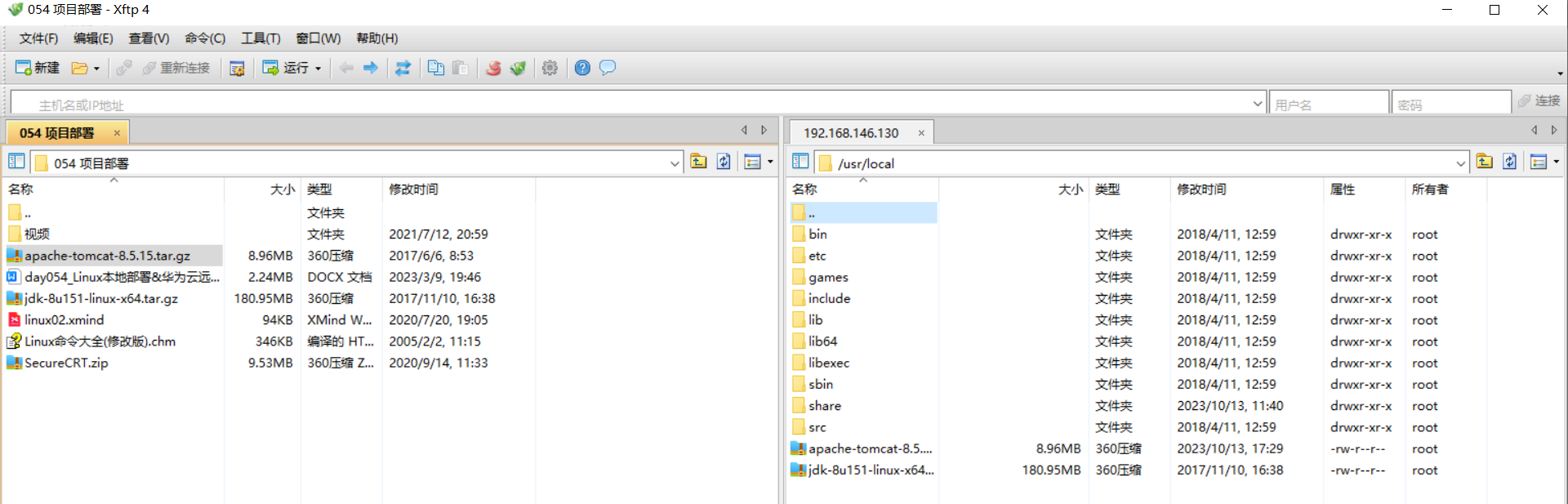Expand the 运行 dropdown arrow
Image resolution: width=1568 pixels, height=504 pixels.
(x=318, y=69)
